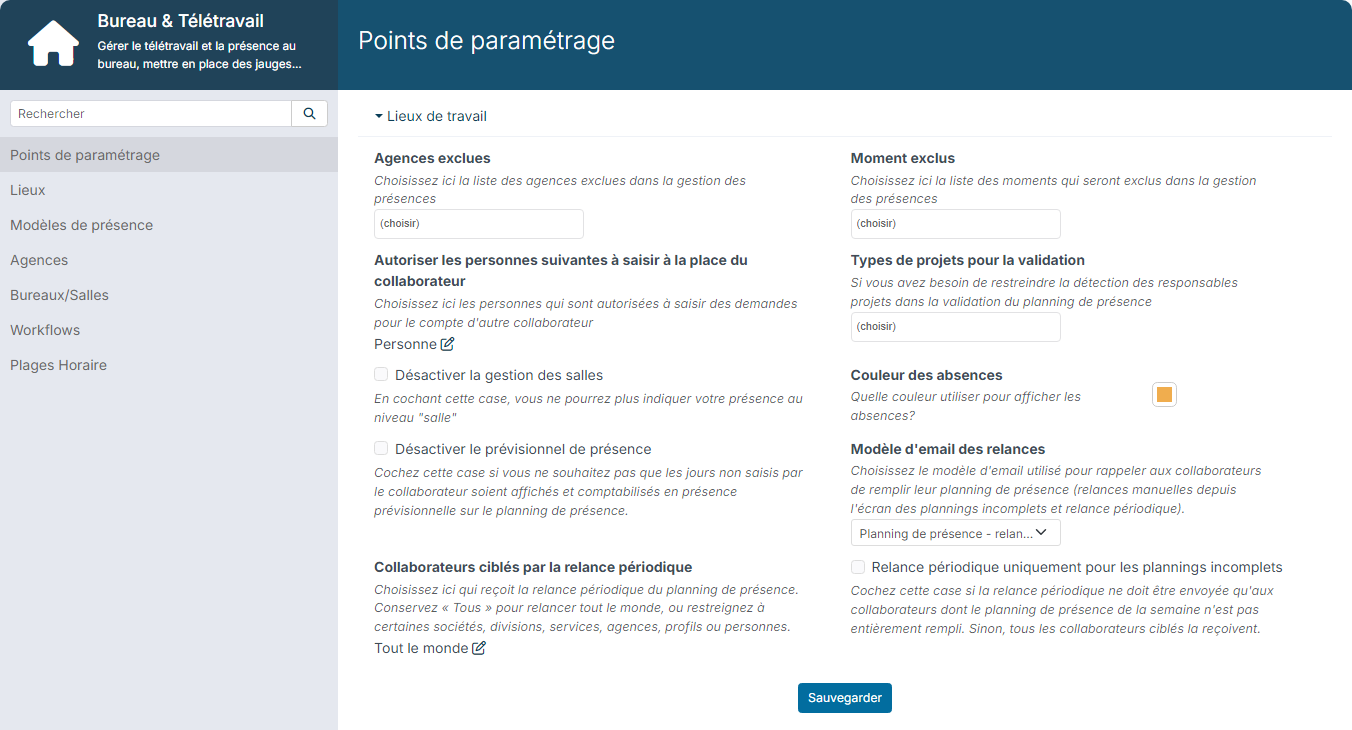
Task: Click the Points de paramétrage page heading
Action: pos(487,41)
